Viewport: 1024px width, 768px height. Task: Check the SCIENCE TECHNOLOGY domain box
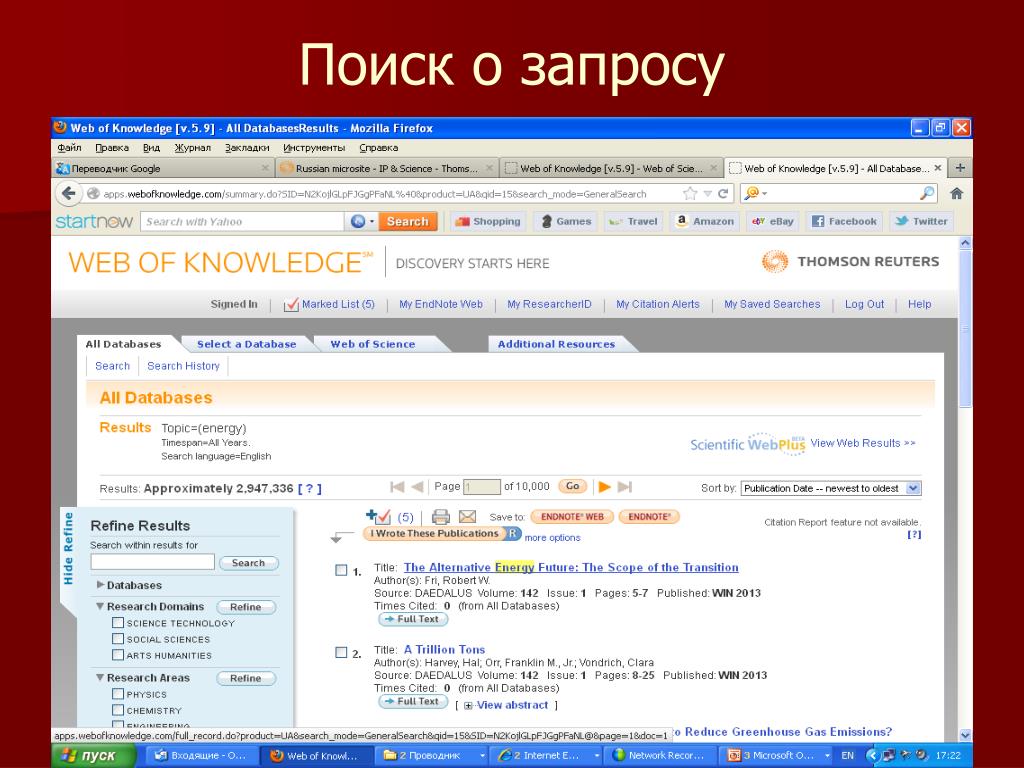[118, 622]
